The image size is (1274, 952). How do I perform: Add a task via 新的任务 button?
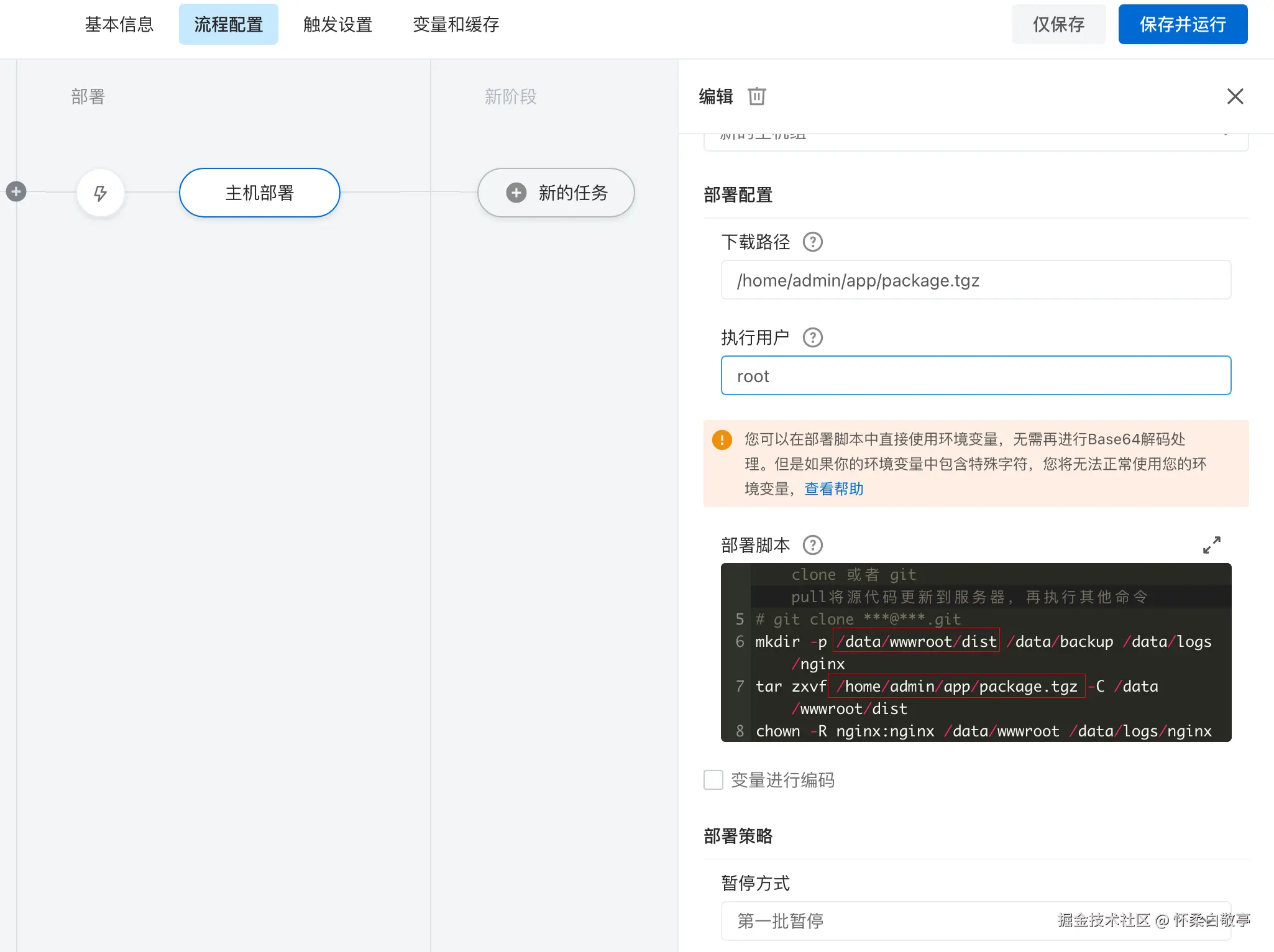[x=556, y=193]
